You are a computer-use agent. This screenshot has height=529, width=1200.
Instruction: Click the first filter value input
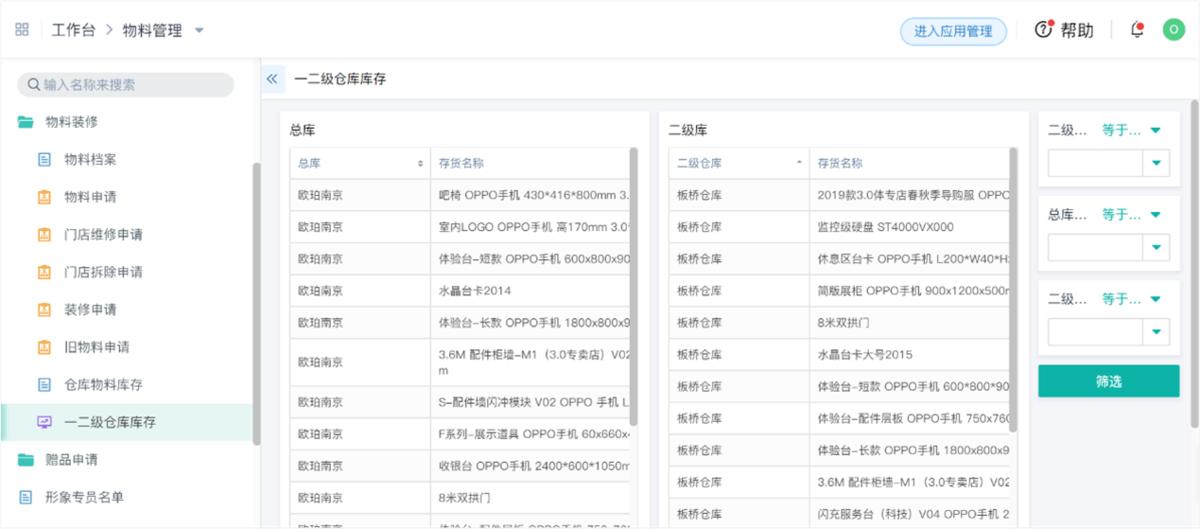(x=1096, y=163)
